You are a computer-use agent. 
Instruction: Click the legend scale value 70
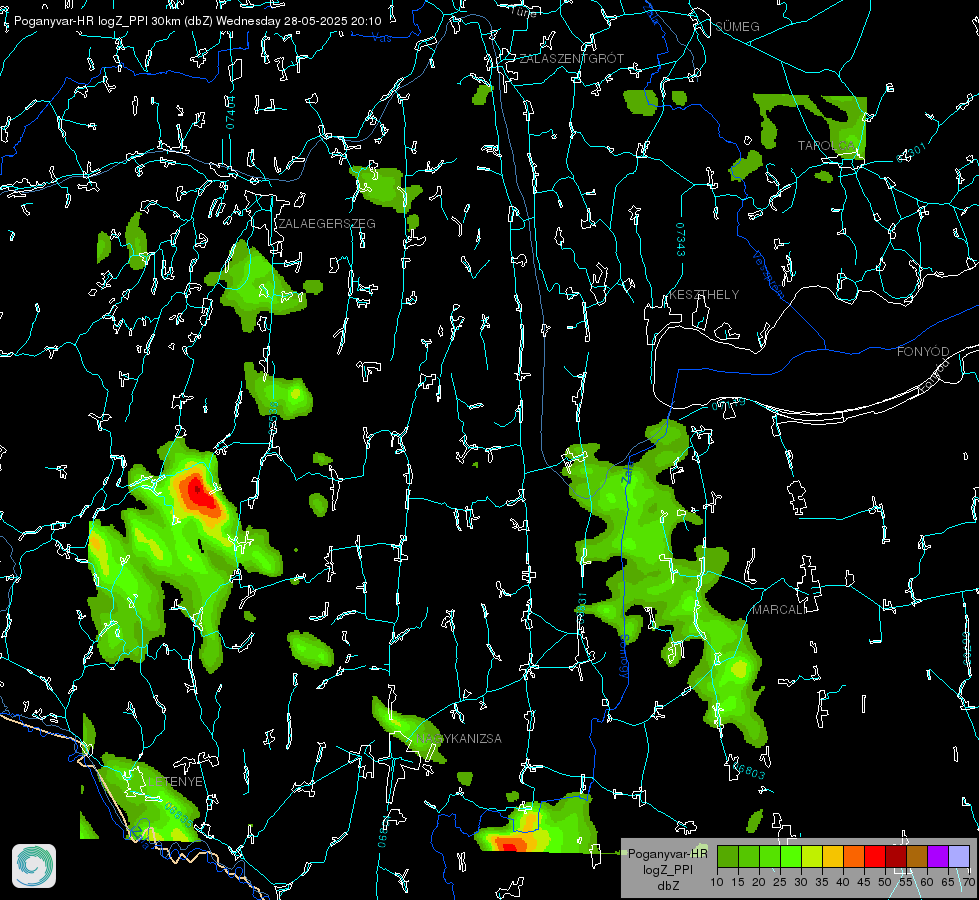tap(968, 882)
